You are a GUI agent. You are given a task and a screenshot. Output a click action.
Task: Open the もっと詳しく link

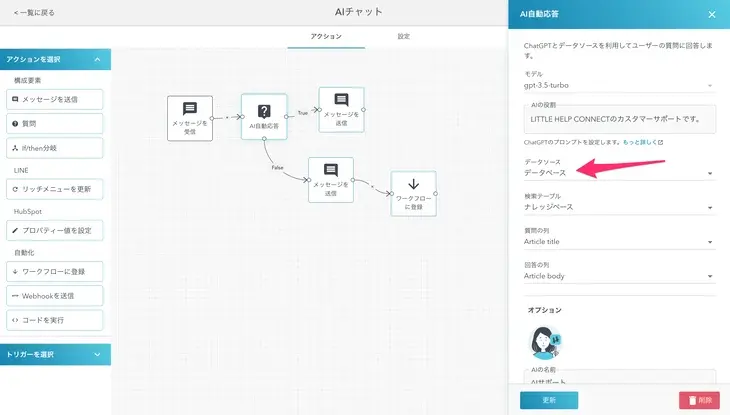(x=639, y=142)
